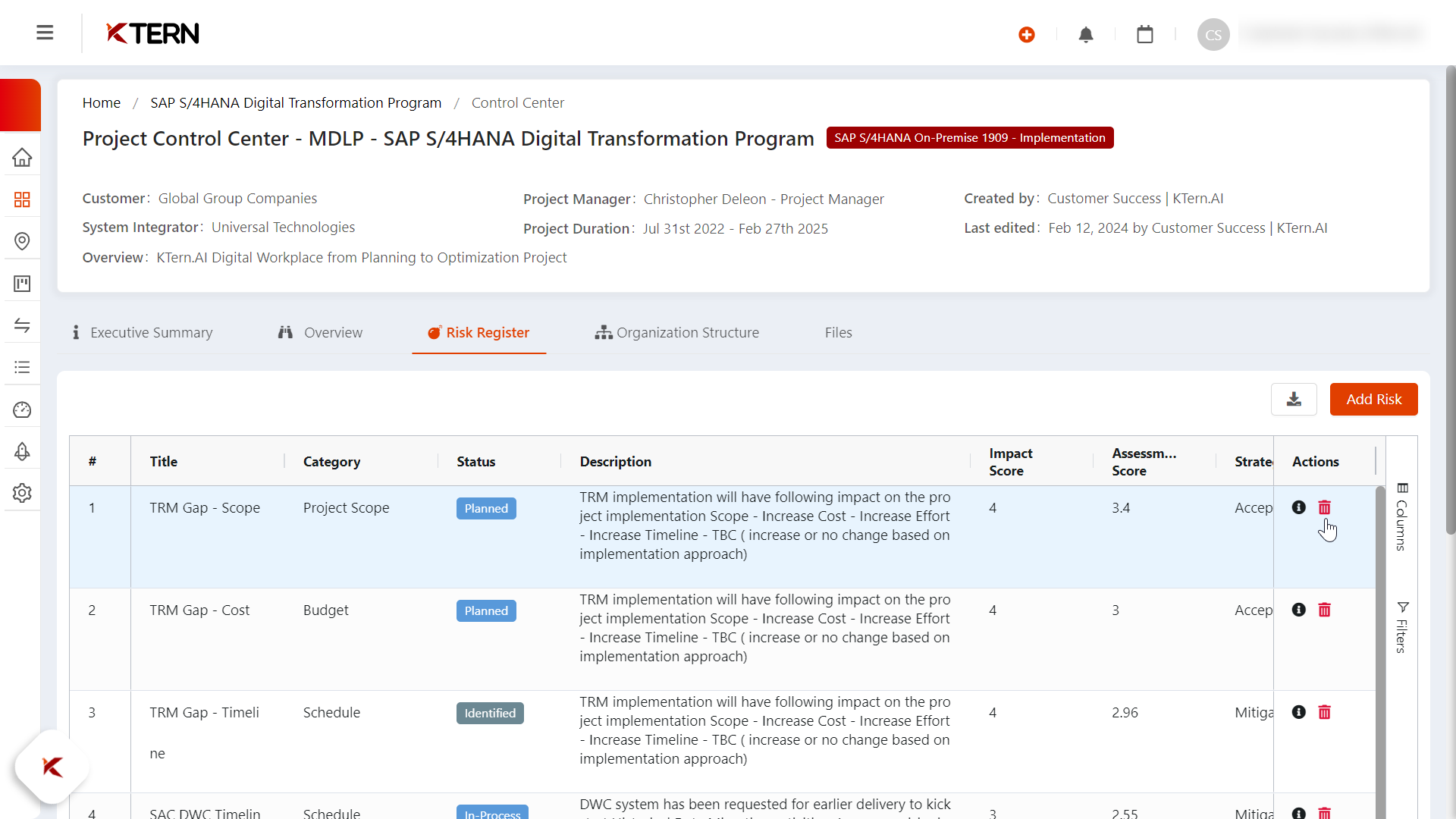
Task: Delete the TRM Gap - Timeline risk
Action: click(1325, 712)
